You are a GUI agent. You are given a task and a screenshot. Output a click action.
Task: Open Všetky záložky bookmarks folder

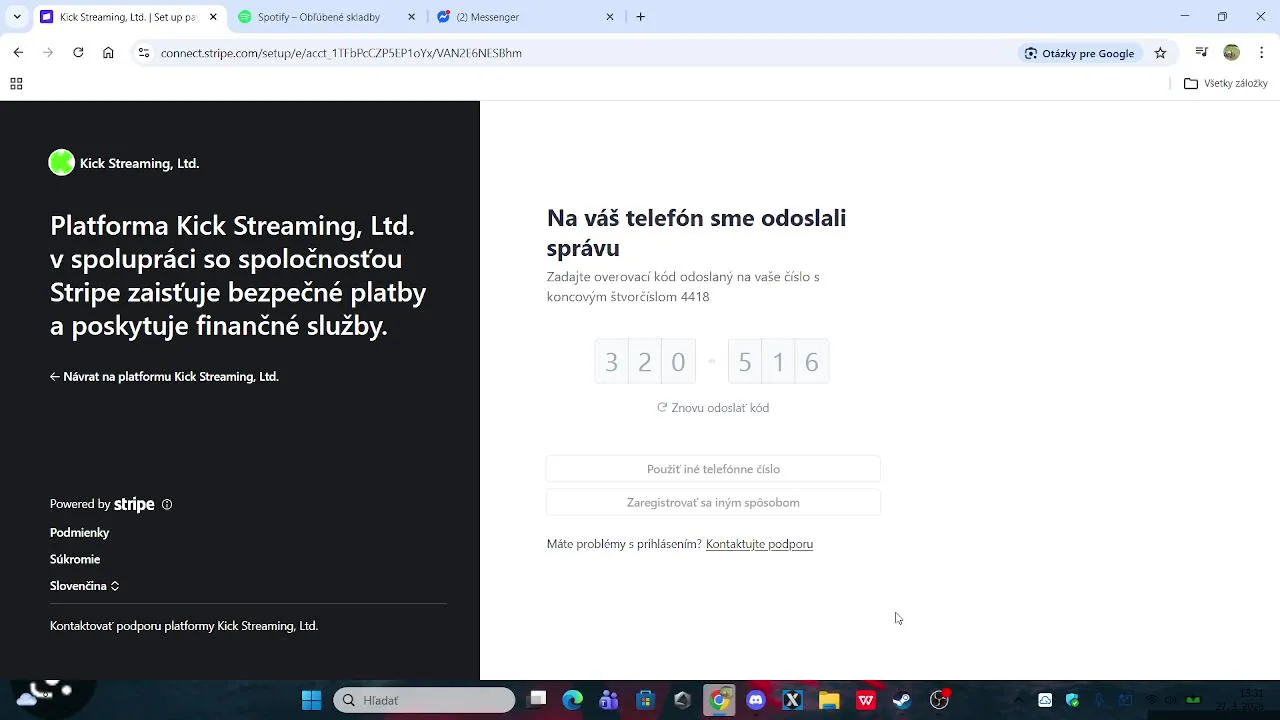pos(1226,84)
